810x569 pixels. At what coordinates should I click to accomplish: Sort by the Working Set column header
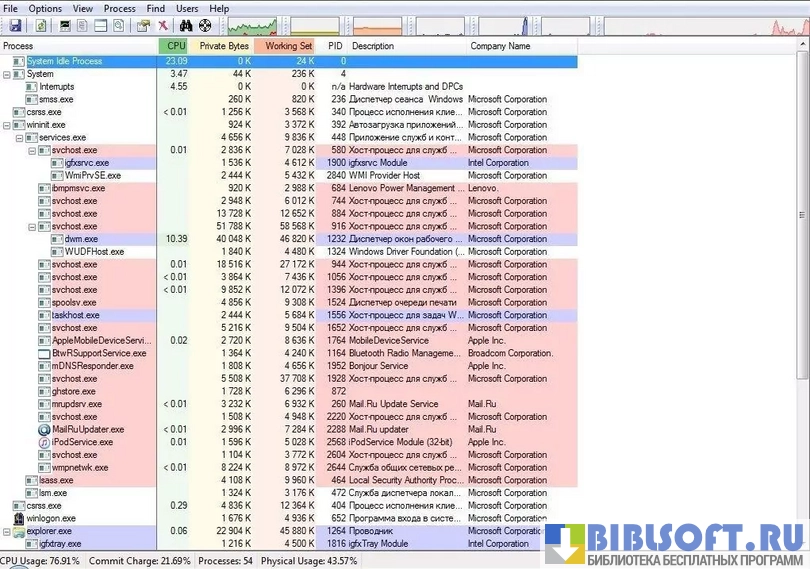(x=287, y=46)
